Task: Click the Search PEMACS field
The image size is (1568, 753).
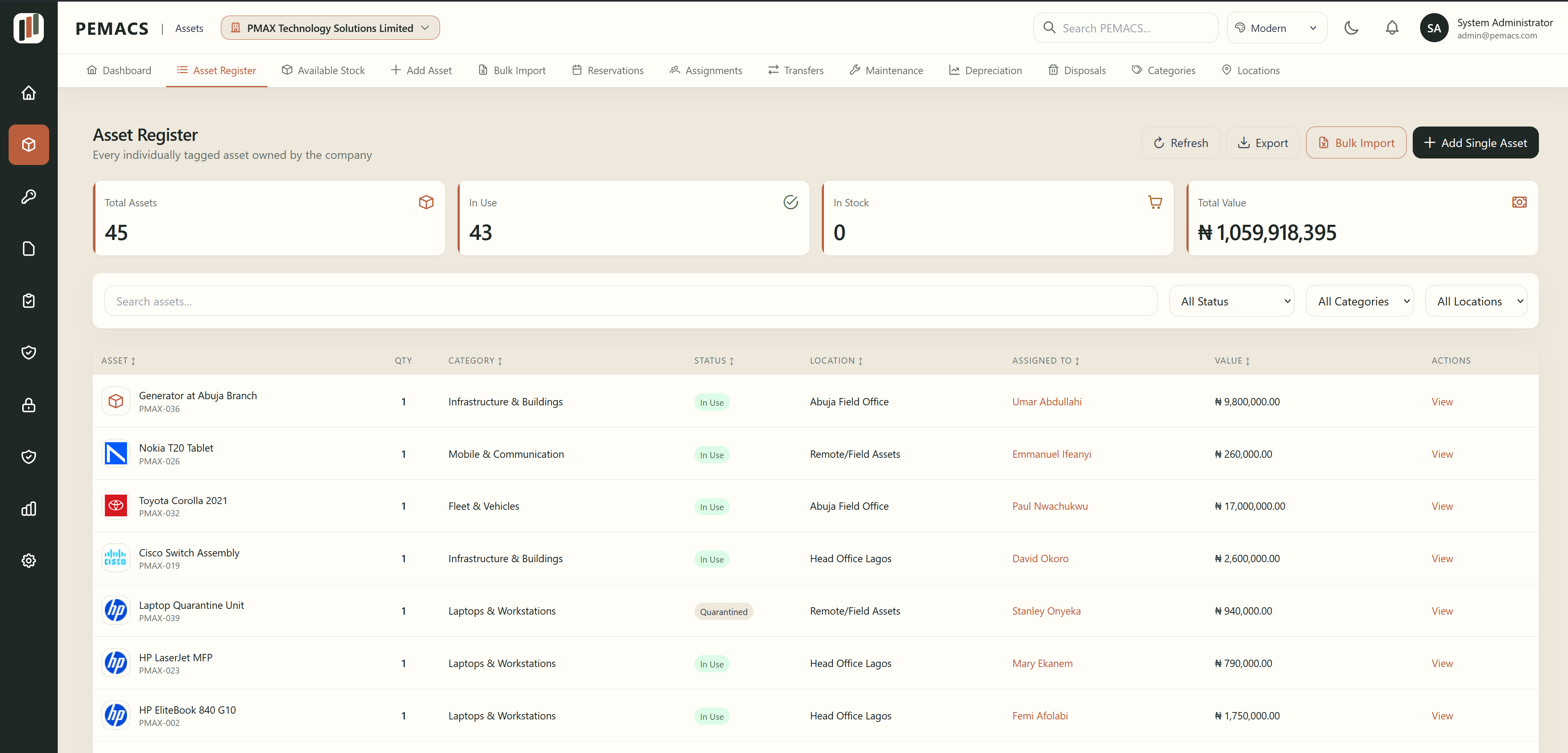Action: [x=1126, y=28]
